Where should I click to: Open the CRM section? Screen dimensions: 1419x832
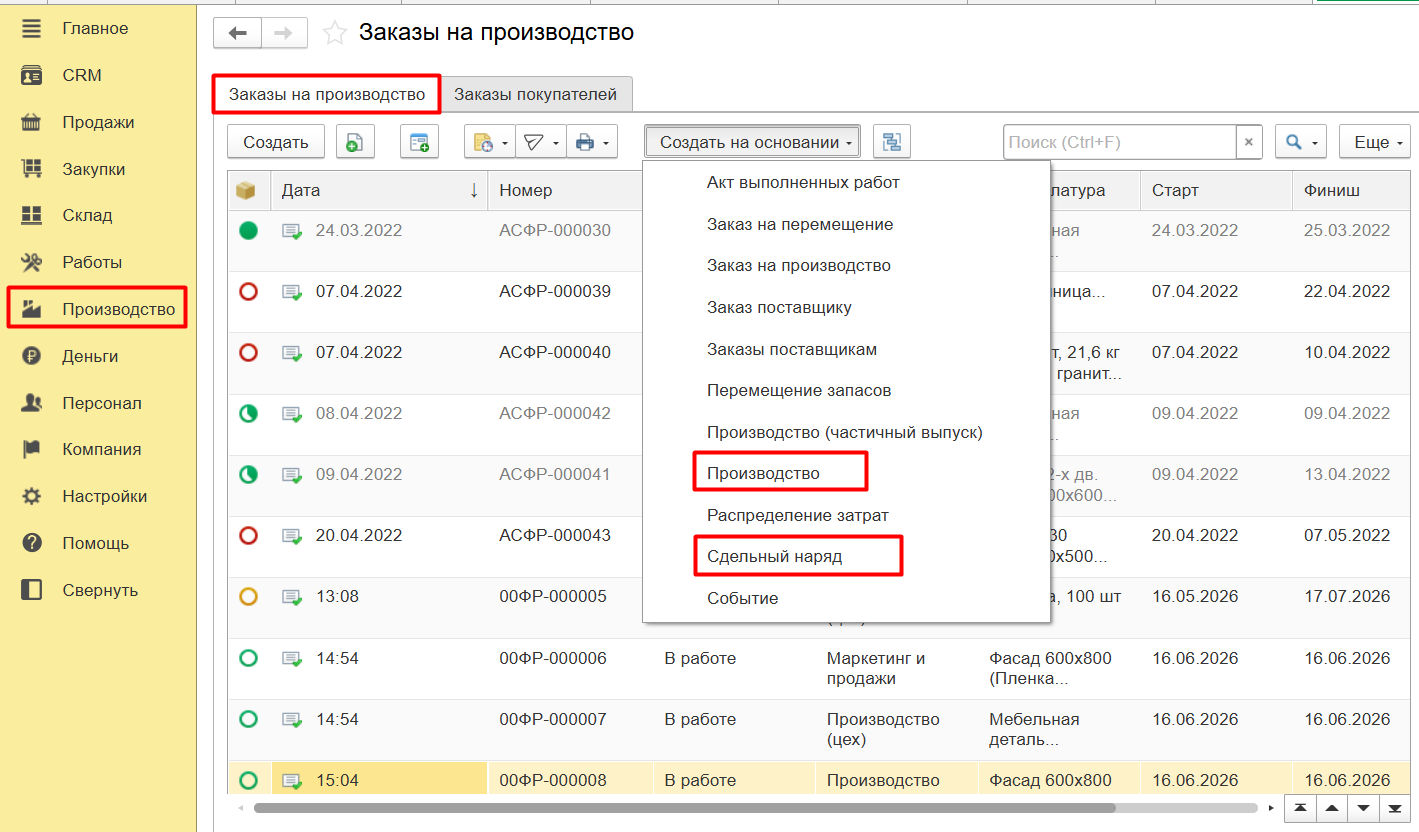(82, 75)
